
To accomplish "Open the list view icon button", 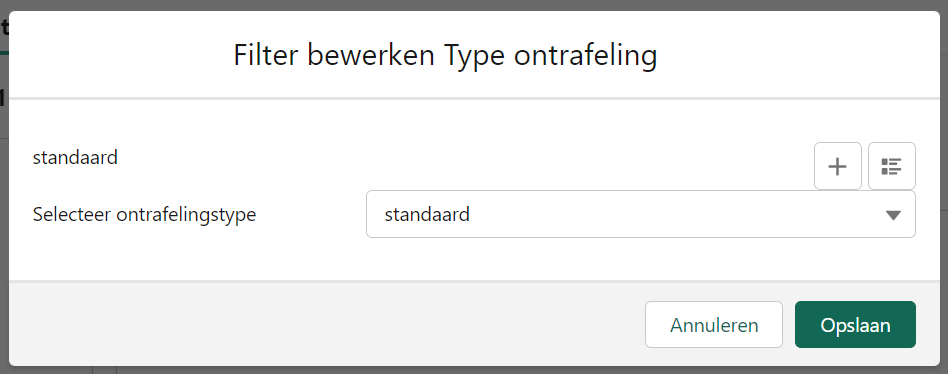I will [891, 166].
